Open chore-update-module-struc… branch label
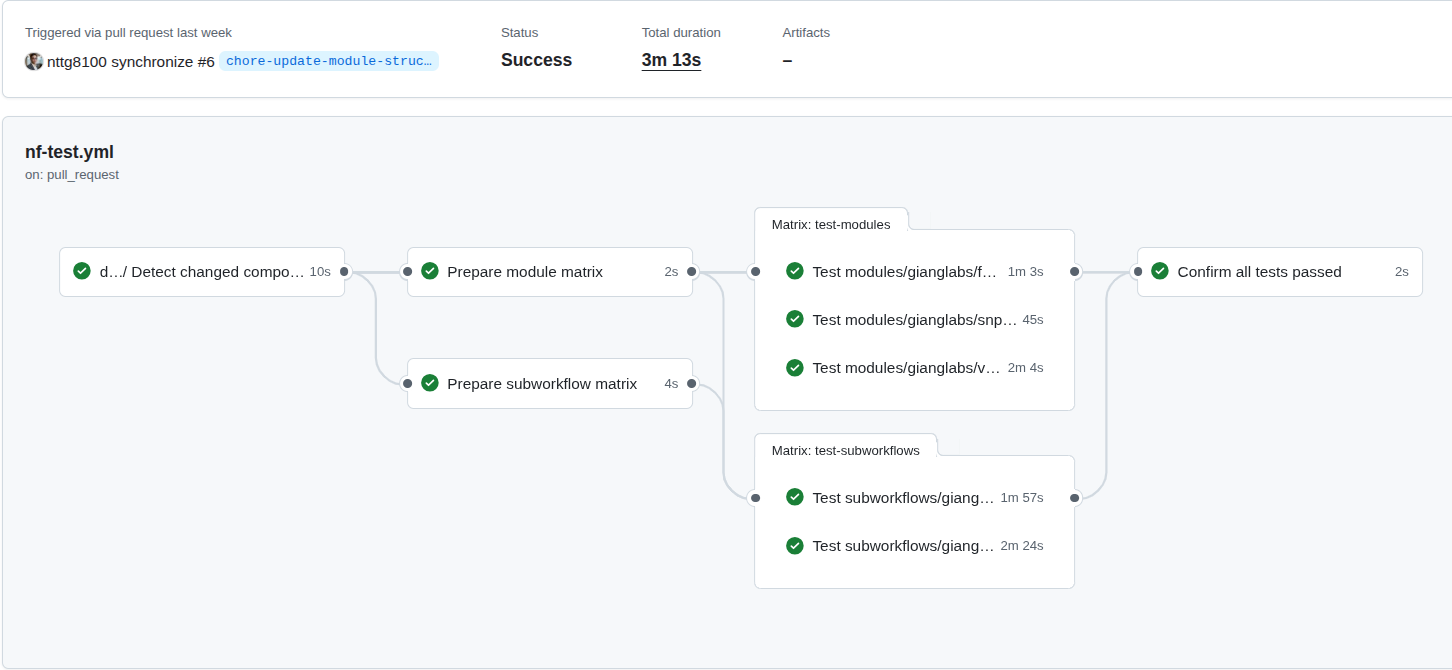The image size is (1452, 670). [329, 61]
